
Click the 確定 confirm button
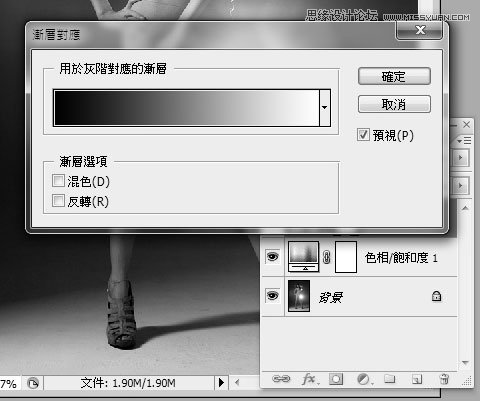coord(394,76)
